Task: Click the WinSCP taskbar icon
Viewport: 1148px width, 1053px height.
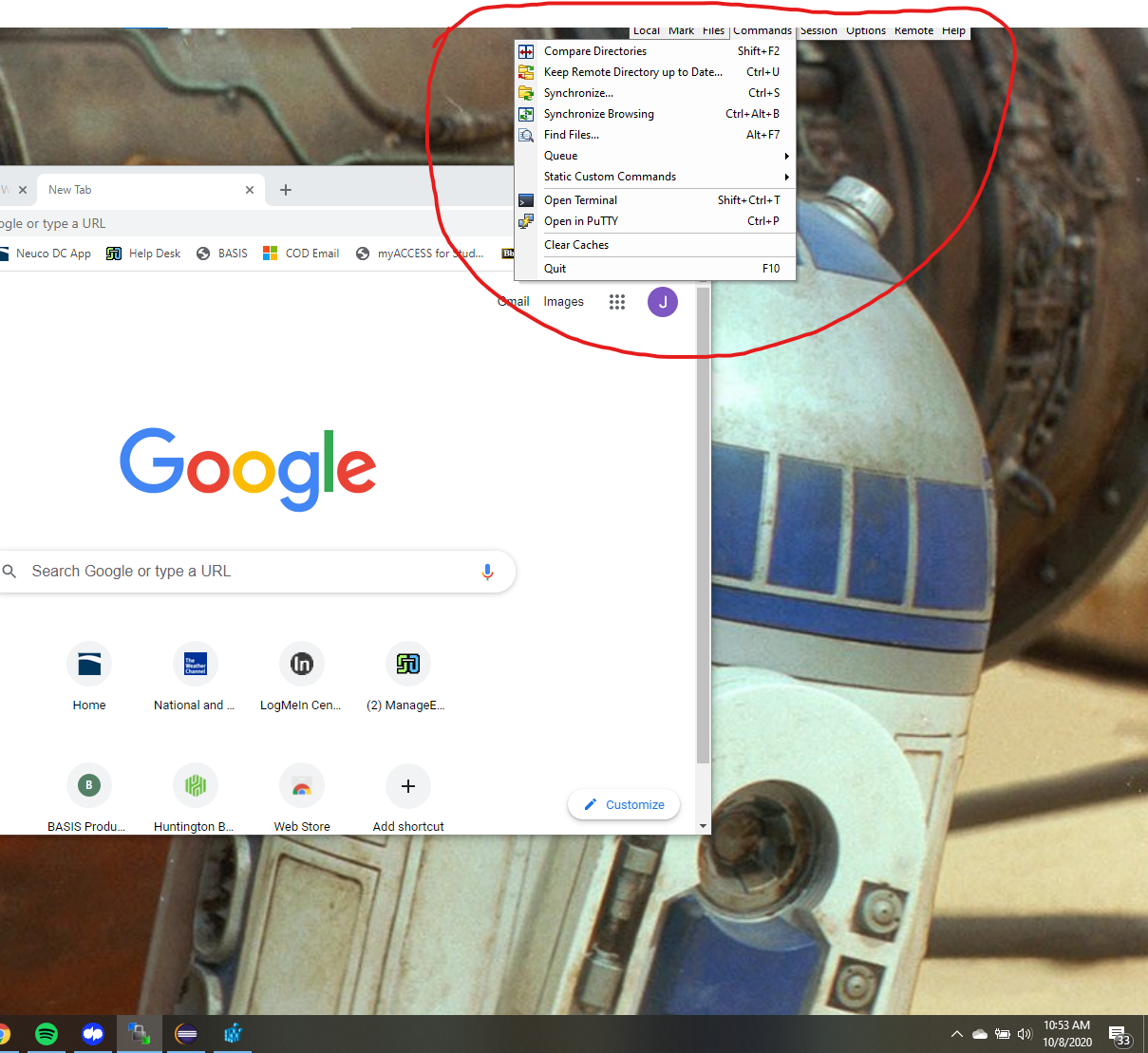Action: point(140,1034)
